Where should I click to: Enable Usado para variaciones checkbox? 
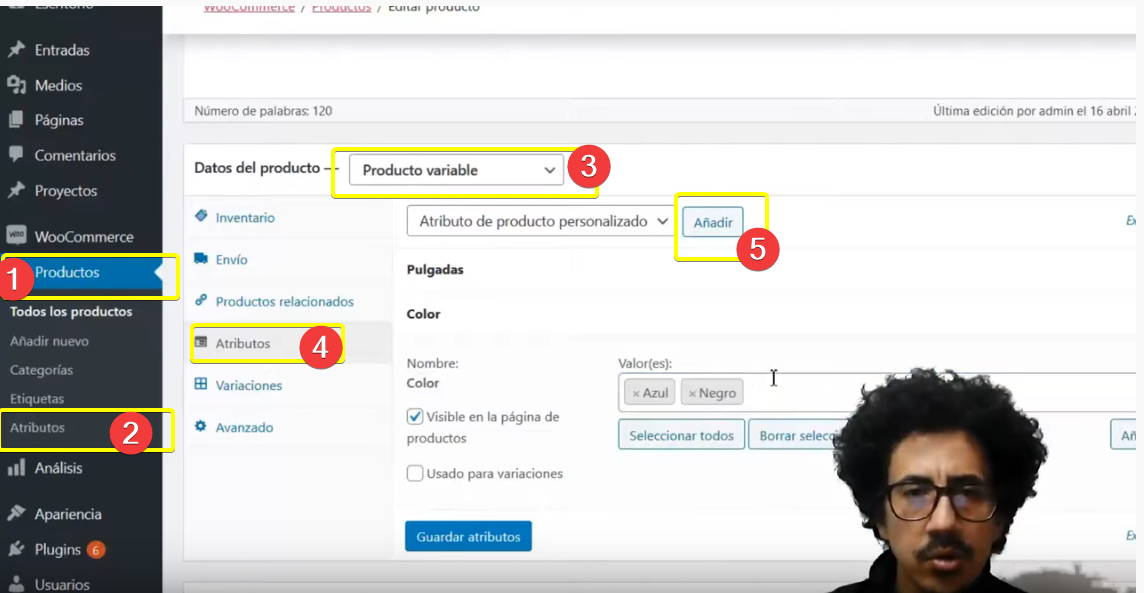[x=414, y=473]
